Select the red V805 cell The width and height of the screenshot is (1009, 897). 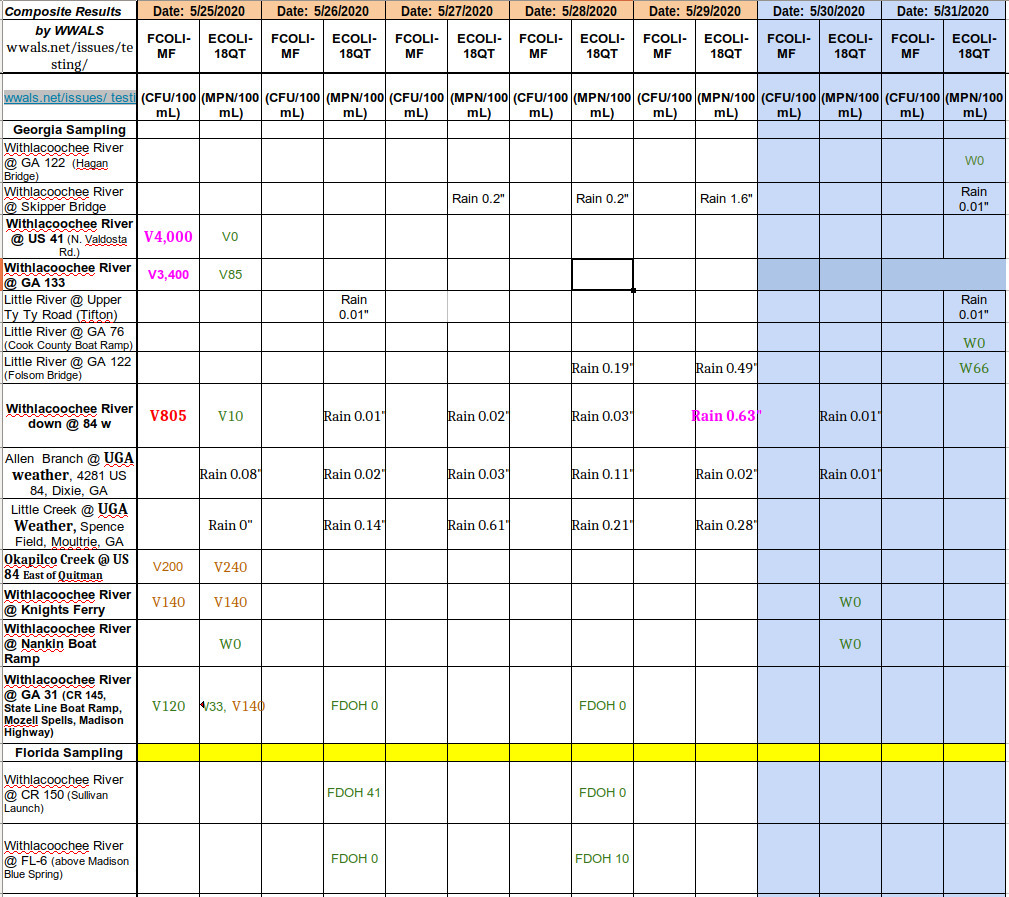coord(168,416)
